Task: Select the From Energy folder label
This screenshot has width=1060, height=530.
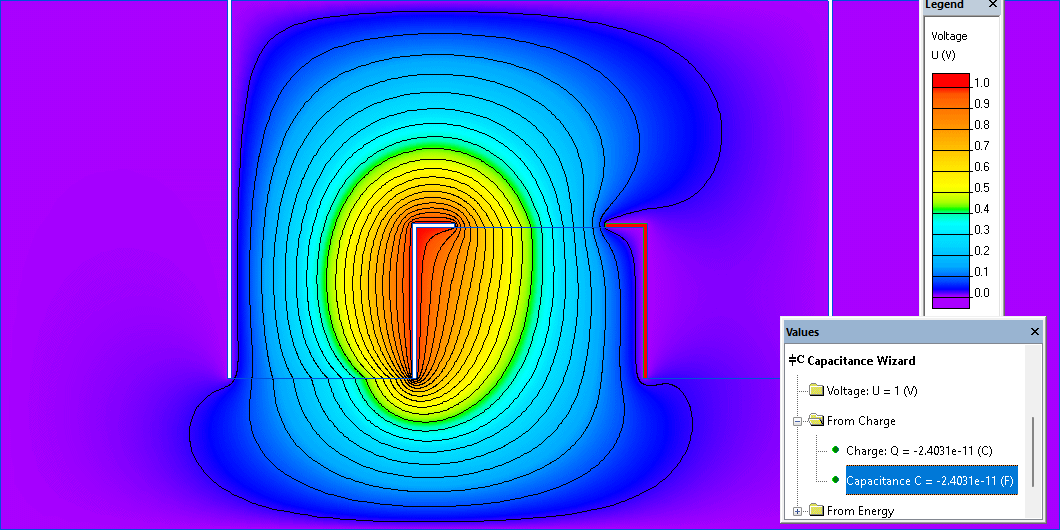Action: coord(860,511)
